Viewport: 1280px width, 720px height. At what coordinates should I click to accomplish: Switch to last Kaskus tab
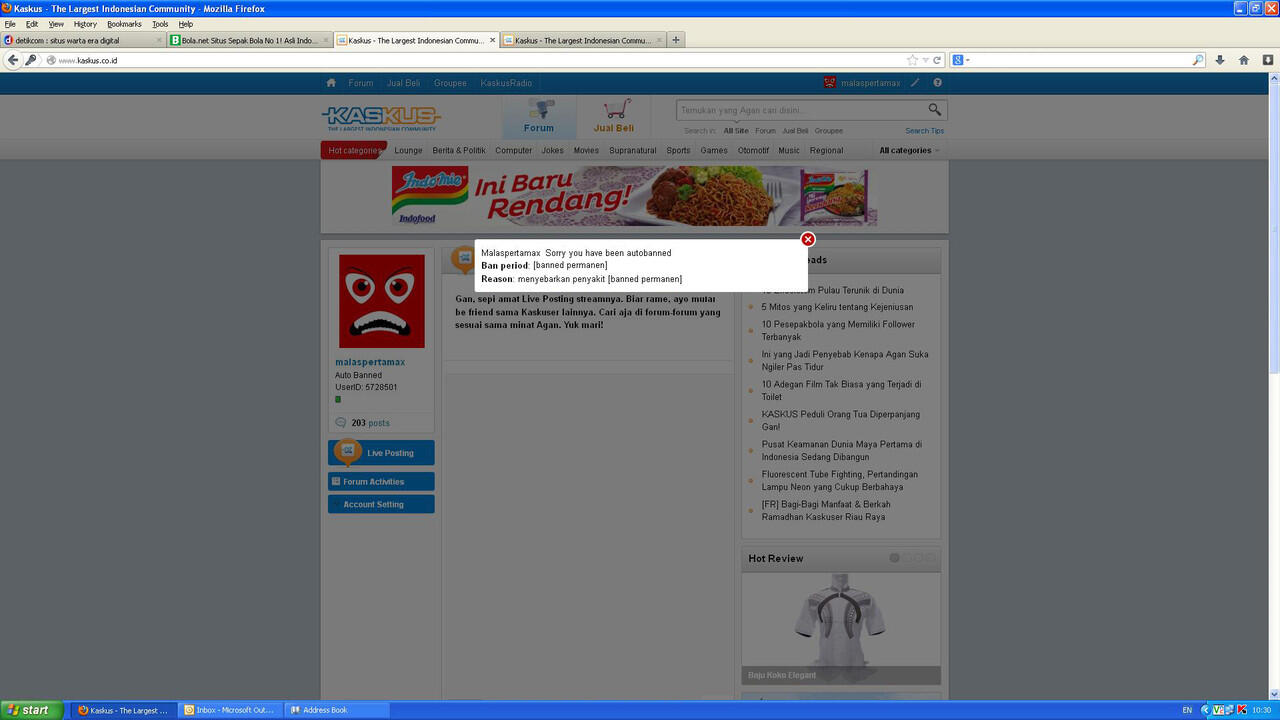pos(583,41)
